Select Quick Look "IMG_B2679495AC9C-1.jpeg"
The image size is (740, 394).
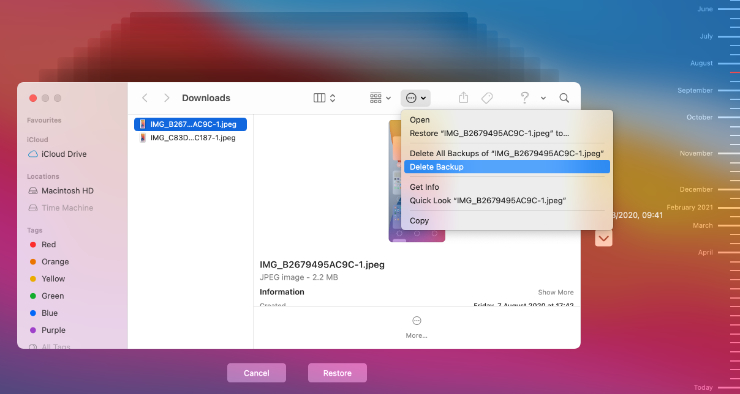click(x=507, y=201)
